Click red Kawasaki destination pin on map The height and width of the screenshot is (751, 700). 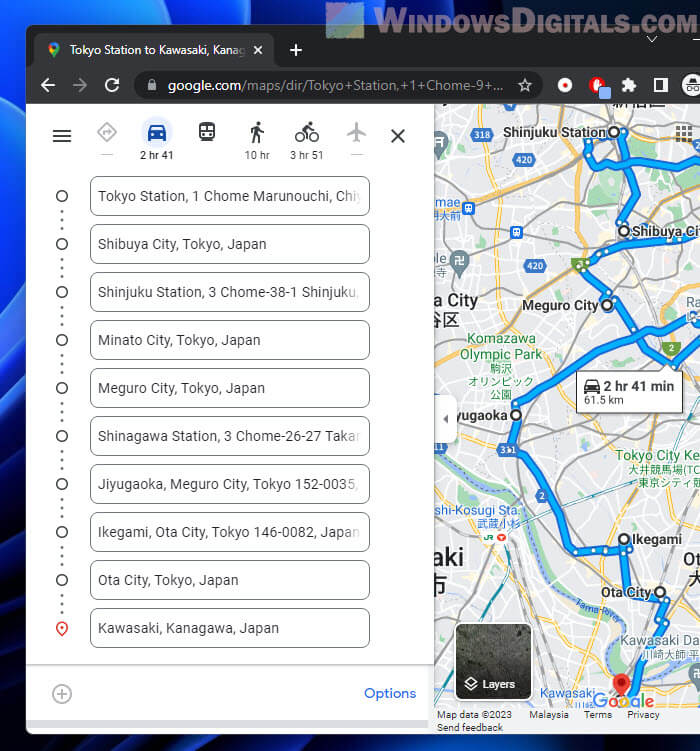click(x=621, y=684)
